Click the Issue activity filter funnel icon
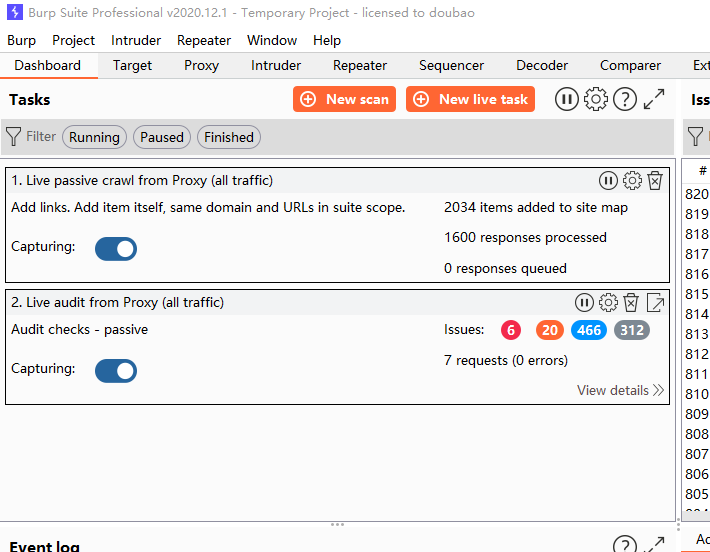The width and height of the screenshot is (710, 552). [x=696, y=136]
